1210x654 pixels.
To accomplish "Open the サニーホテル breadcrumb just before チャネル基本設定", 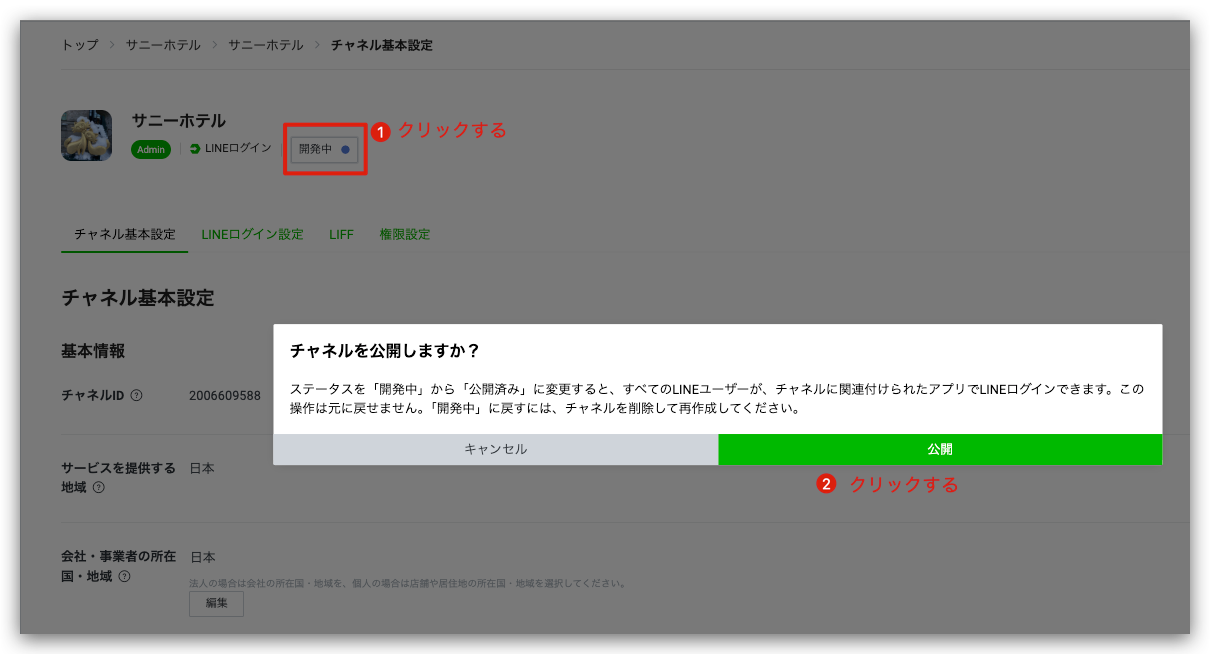I will click(x=266, y=45).
